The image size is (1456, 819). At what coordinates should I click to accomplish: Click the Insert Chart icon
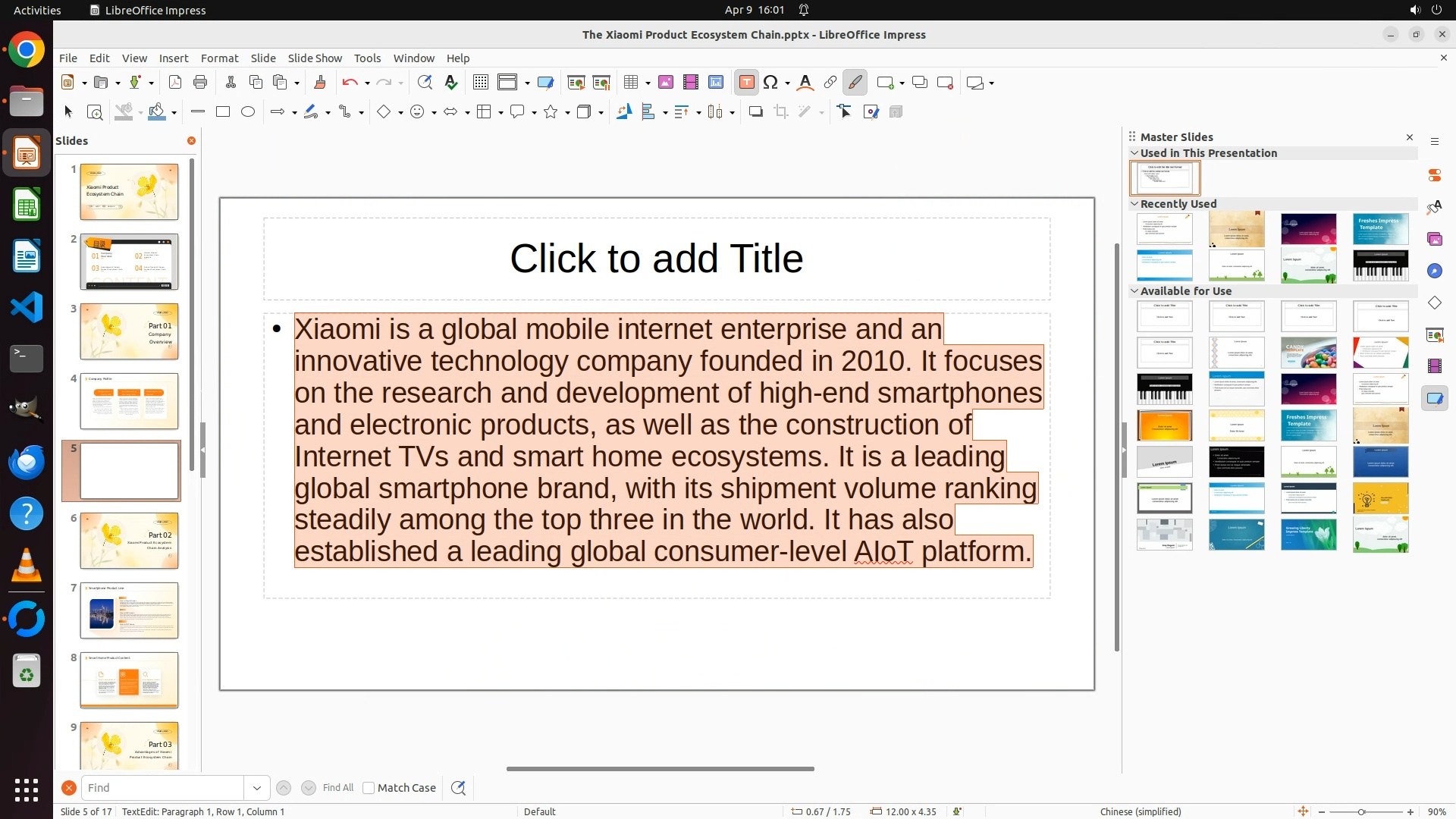716,83
